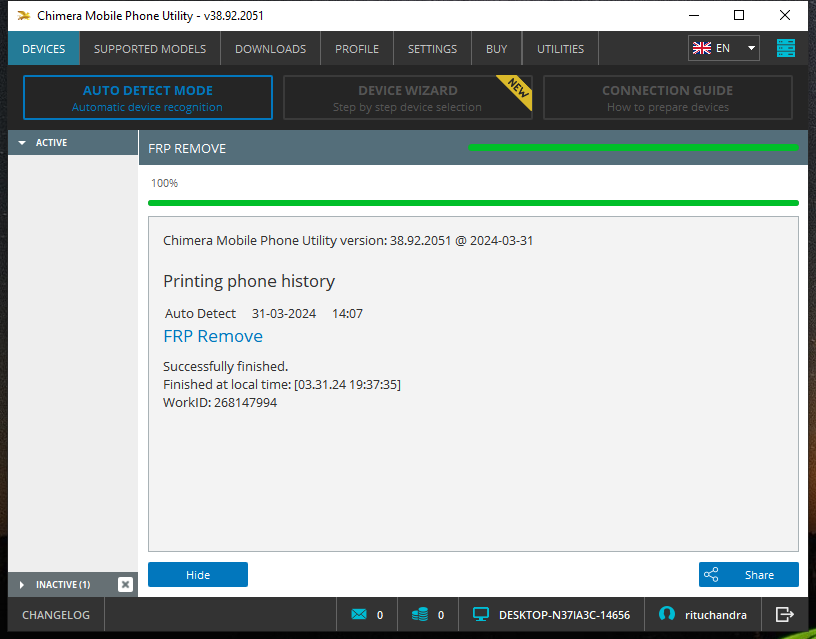The image size is (816, 639).
Task: Open the PROFILE tab
Action: (x=357, y=49)
